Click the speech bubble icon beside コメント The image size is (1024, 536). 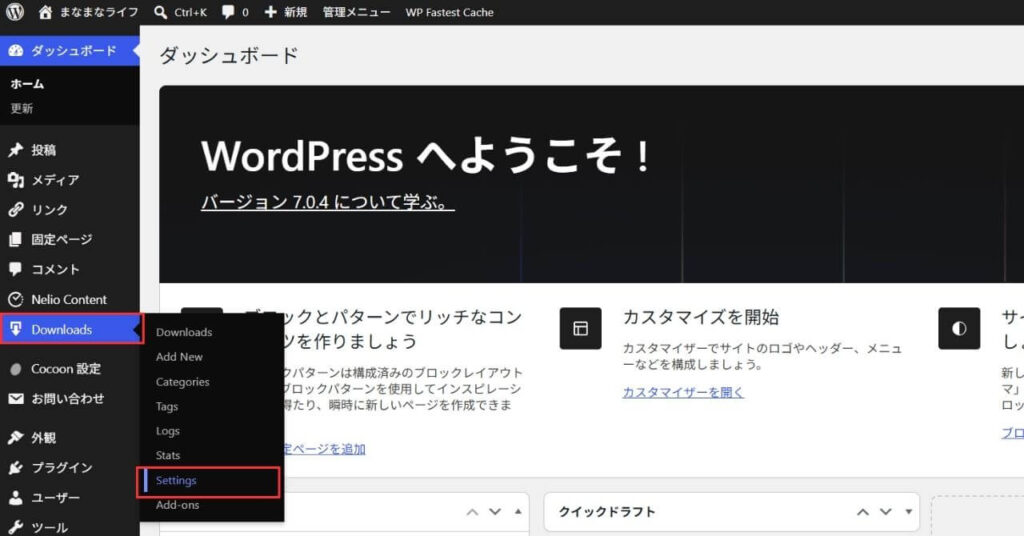16,269
